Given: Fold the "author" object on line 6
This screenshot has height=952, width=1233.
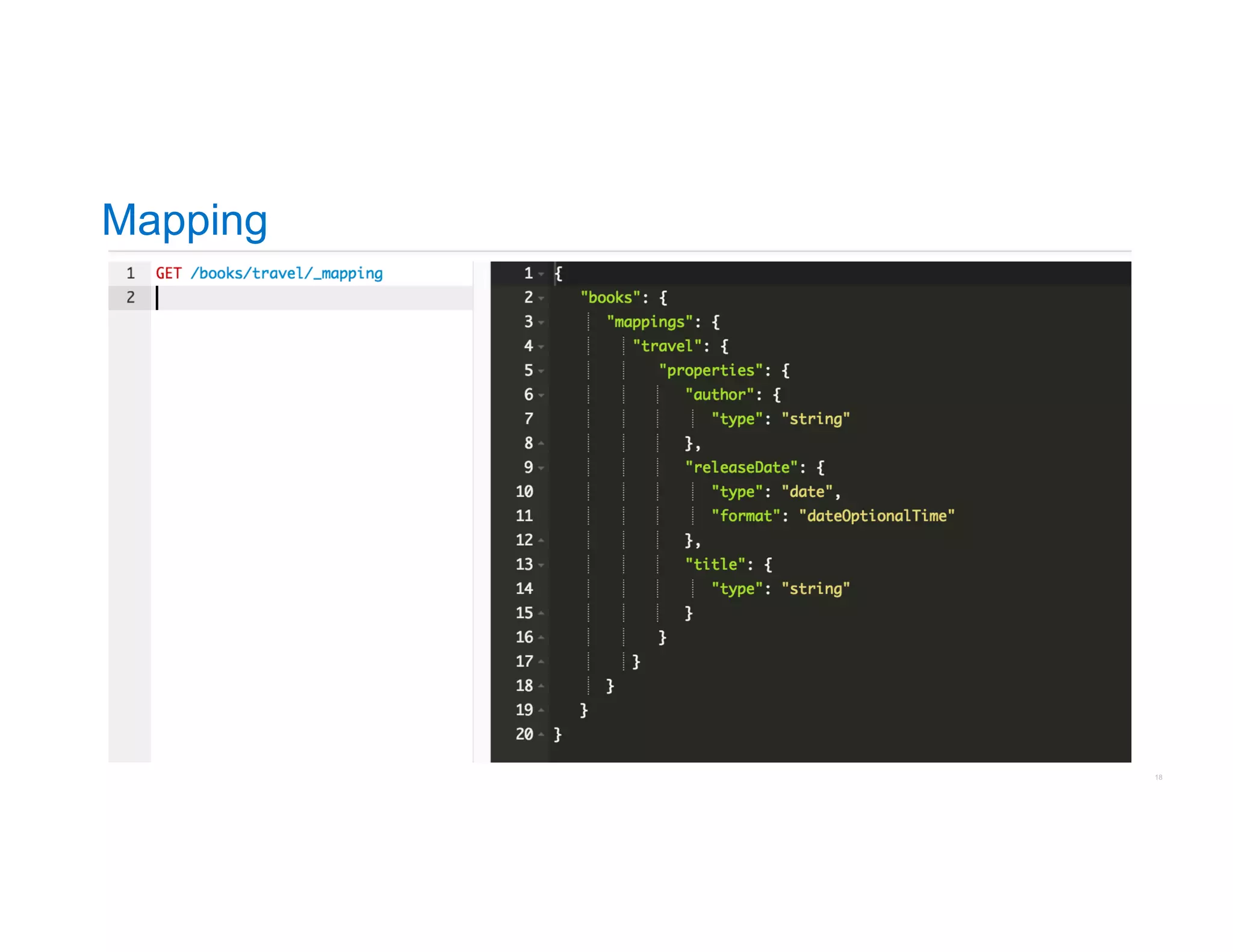Looking at the screenshot, I should [x=541, y=395].
